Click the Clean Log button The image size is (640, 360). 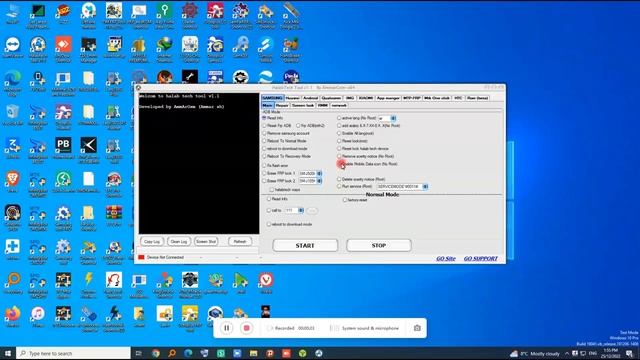coord(179,242)
